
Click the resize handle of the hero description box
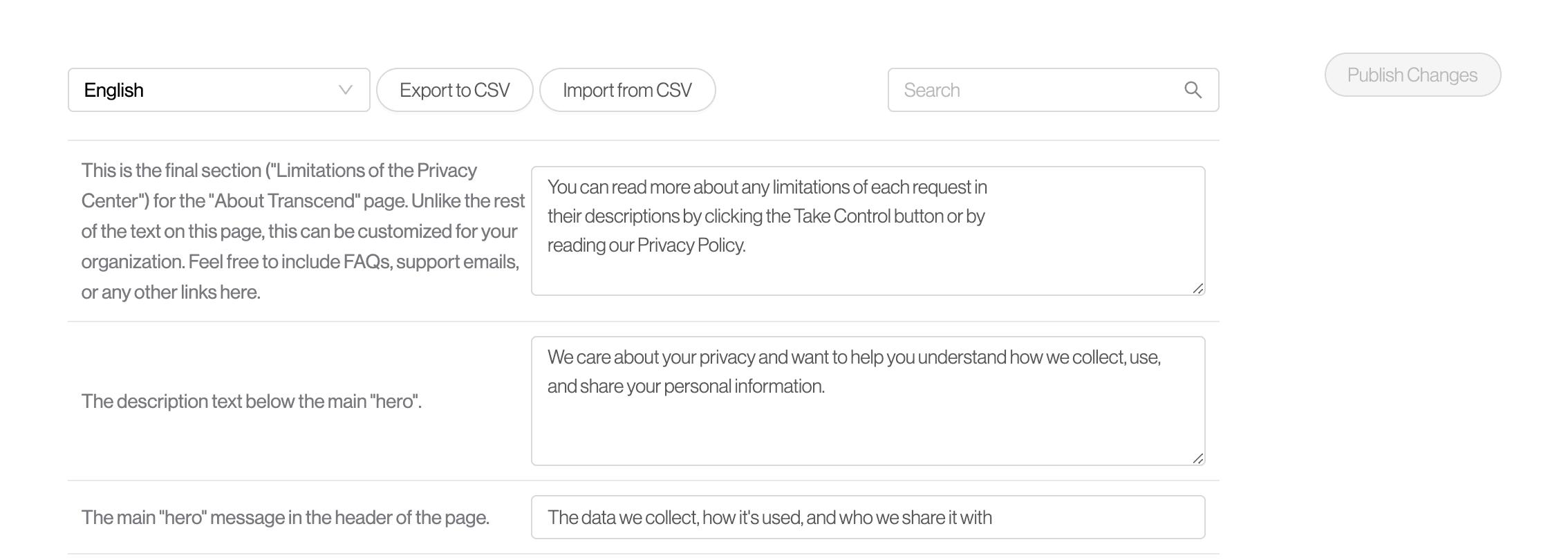tap(1197, 458)
